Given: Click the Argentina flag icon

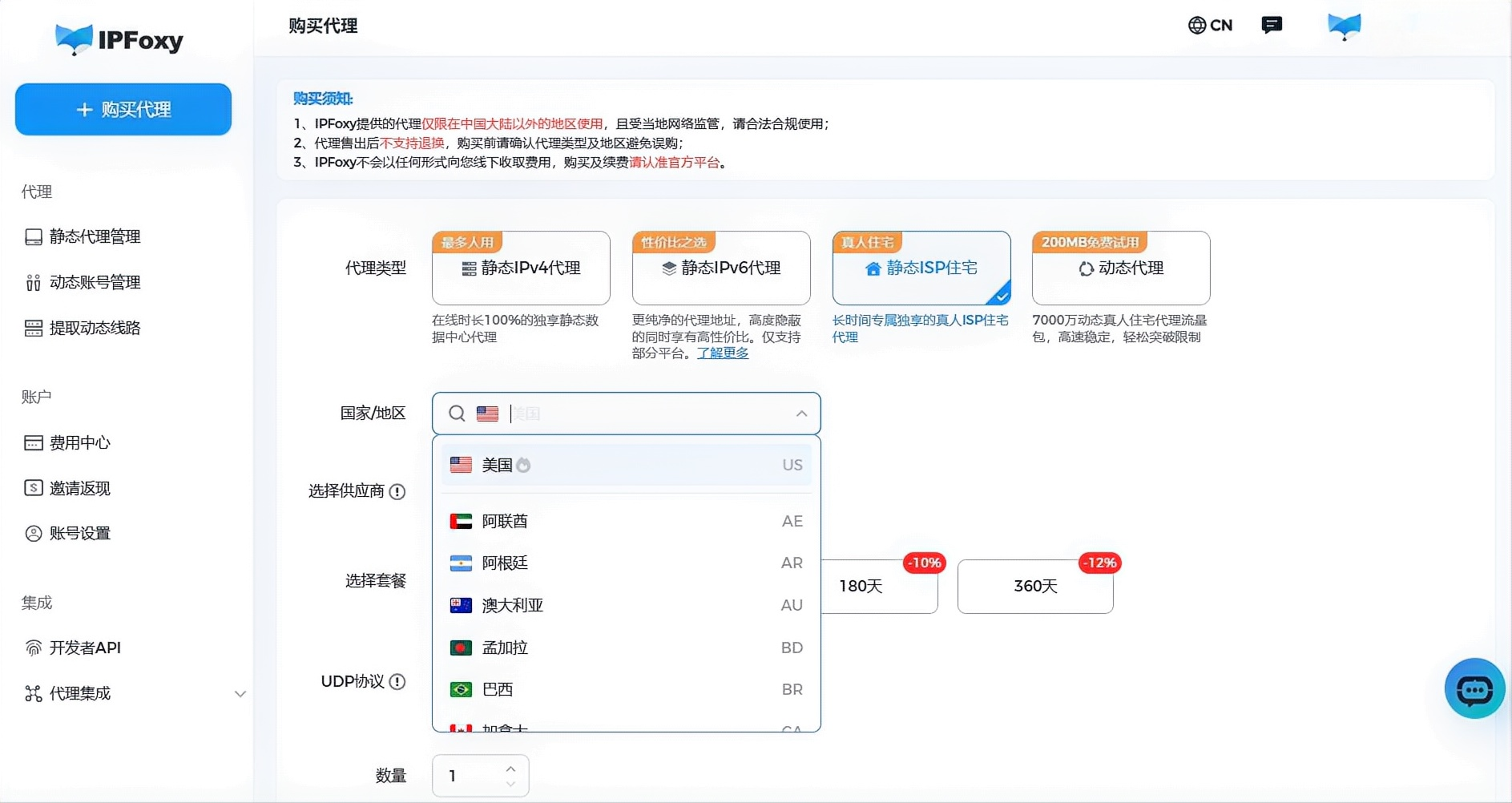Looking at the screenshot, I should (x=461, y=563).
